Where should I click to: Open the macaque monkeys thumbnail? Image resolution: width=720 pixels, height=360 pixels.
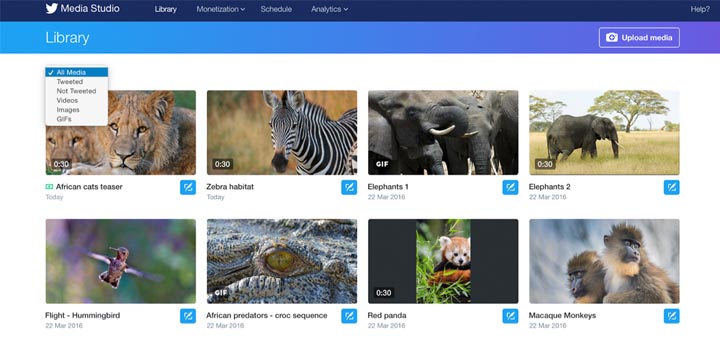[604, 261]
